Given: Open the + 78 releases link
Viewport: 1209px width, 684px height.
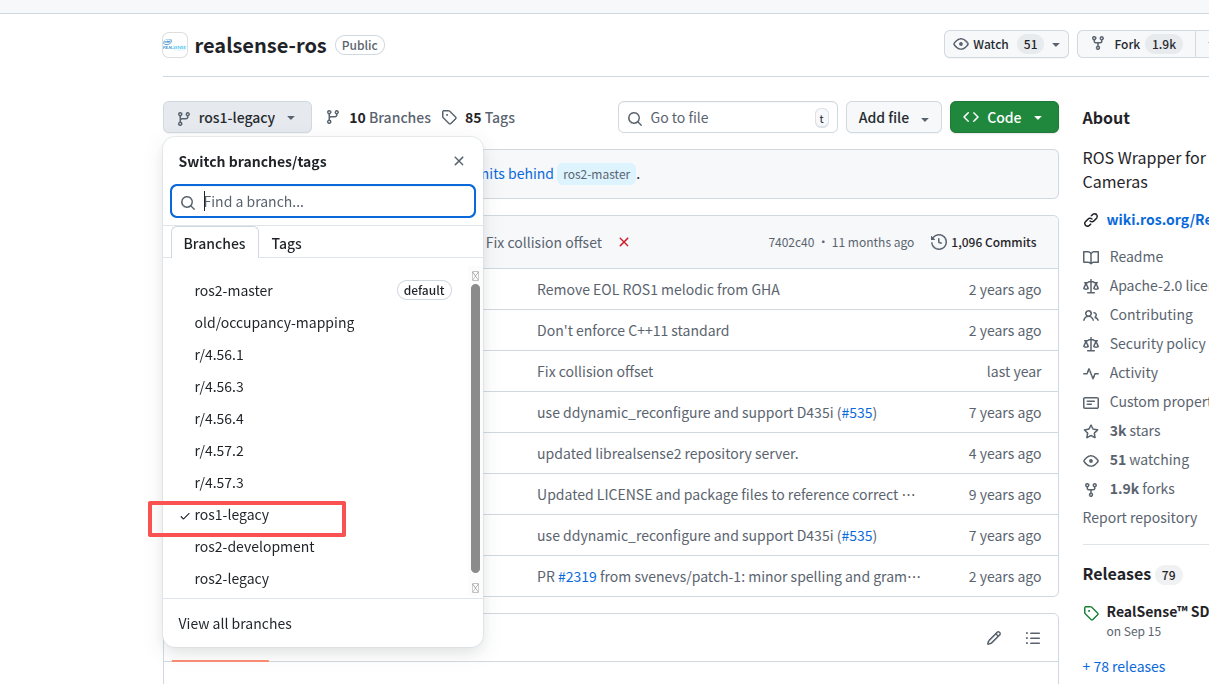Looking at the screenshot, I should coord(1124,666).
